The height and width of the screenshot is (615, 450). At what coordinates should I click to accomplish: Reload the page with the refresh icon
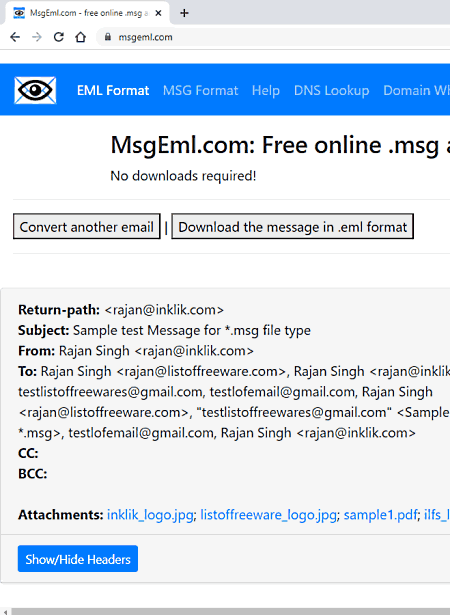(59, 37)
